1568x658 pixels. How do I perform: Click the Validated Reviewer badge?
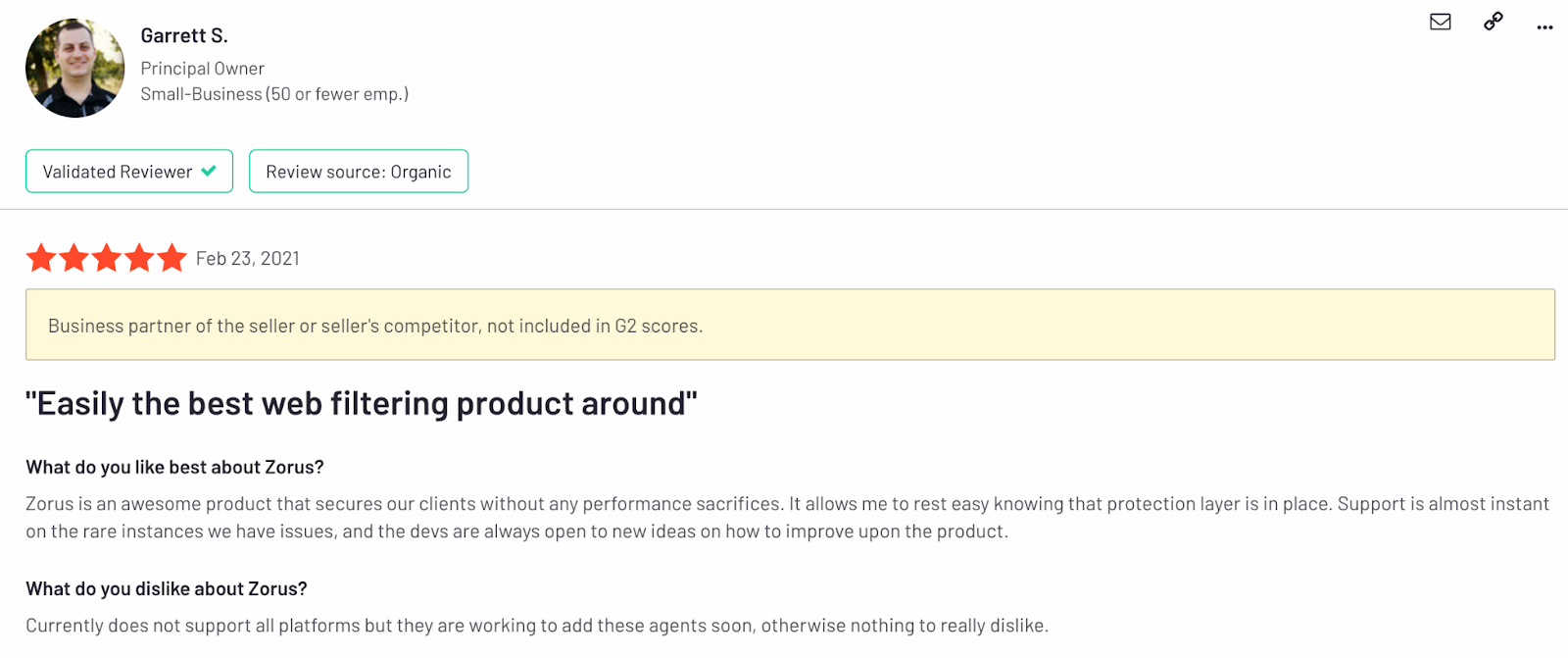click(129, 172)
